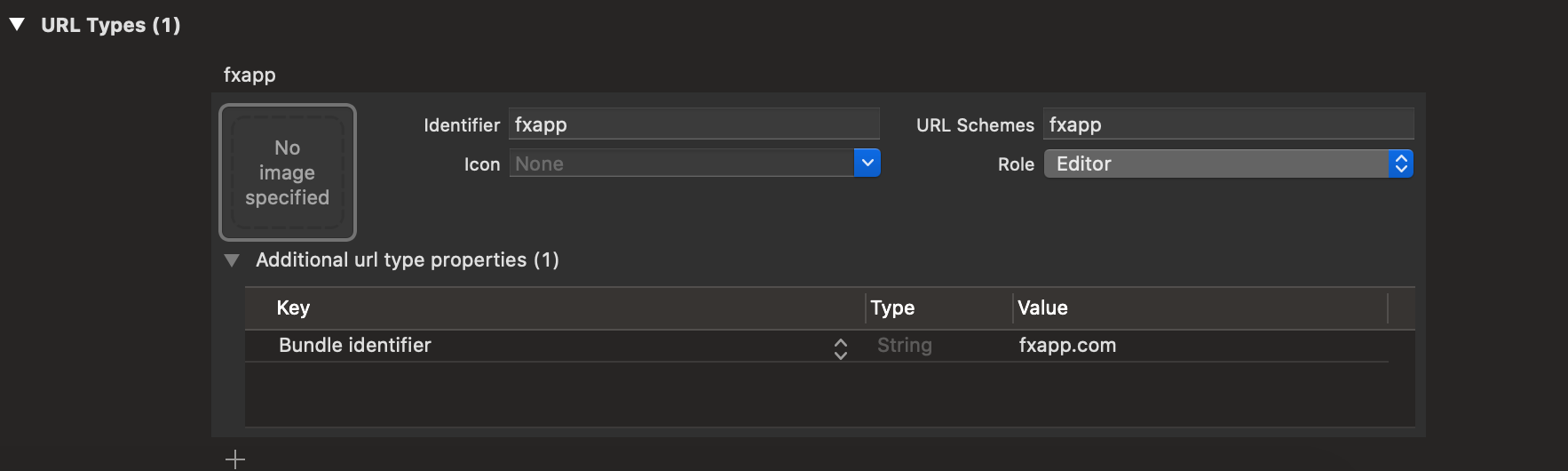Screen dimensions: 1568x471
Task: Click the URL Schemes field
Action: 1229,124
